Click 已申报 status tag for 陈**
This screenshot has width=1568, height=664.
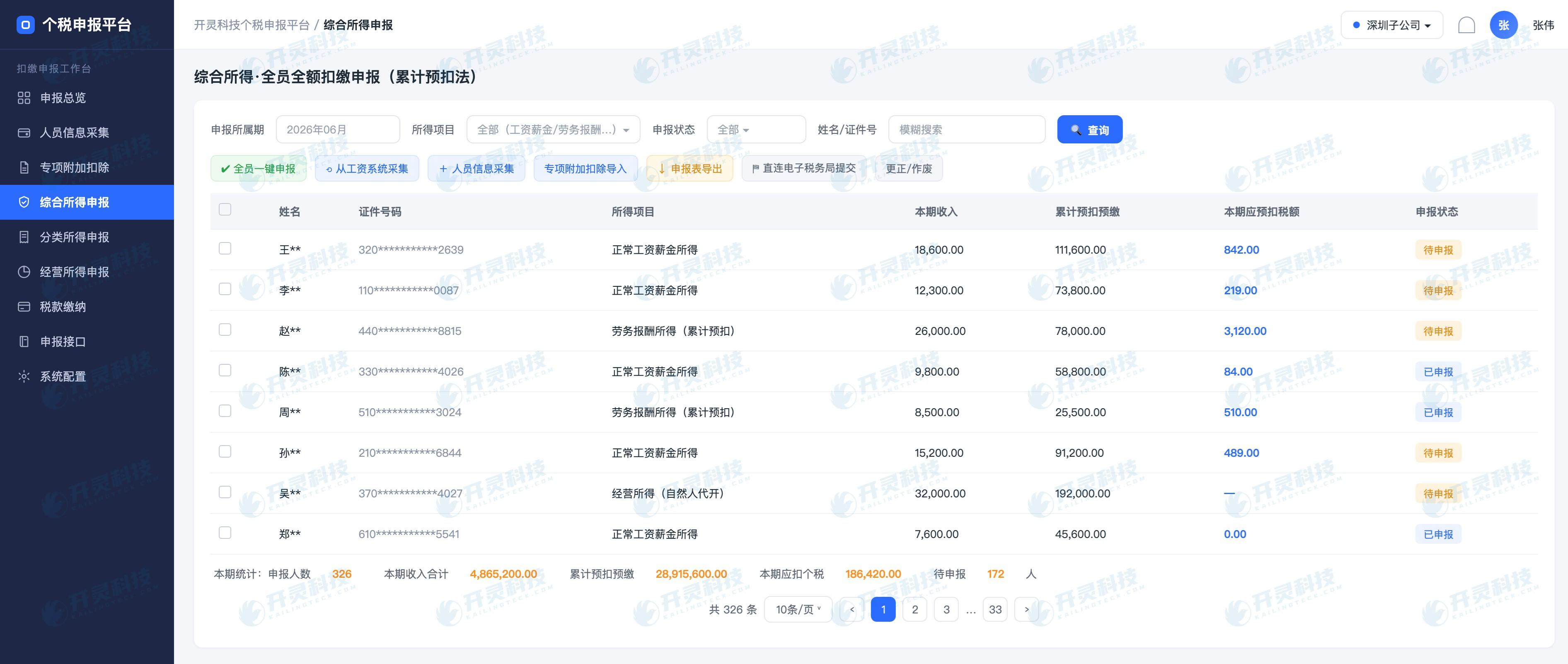point(1438,372)
